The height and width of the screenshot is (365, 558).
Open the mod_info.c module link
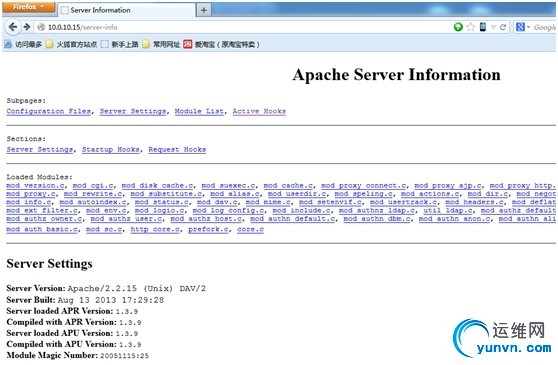coord(29,202)
